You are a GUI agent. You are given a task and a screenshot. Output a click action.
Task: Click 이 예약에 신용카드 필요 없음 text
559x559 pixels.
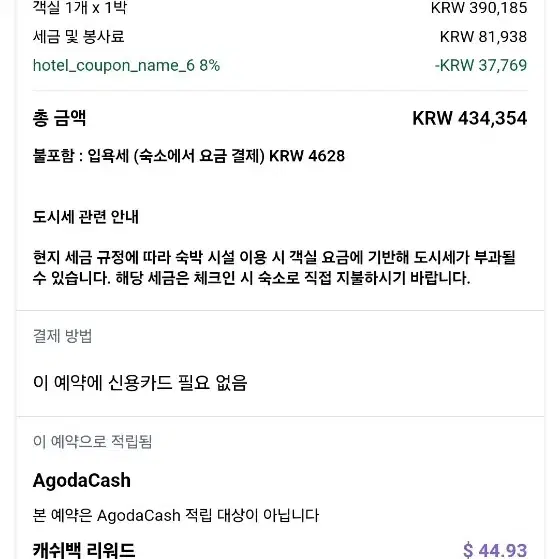coord(140,383)
